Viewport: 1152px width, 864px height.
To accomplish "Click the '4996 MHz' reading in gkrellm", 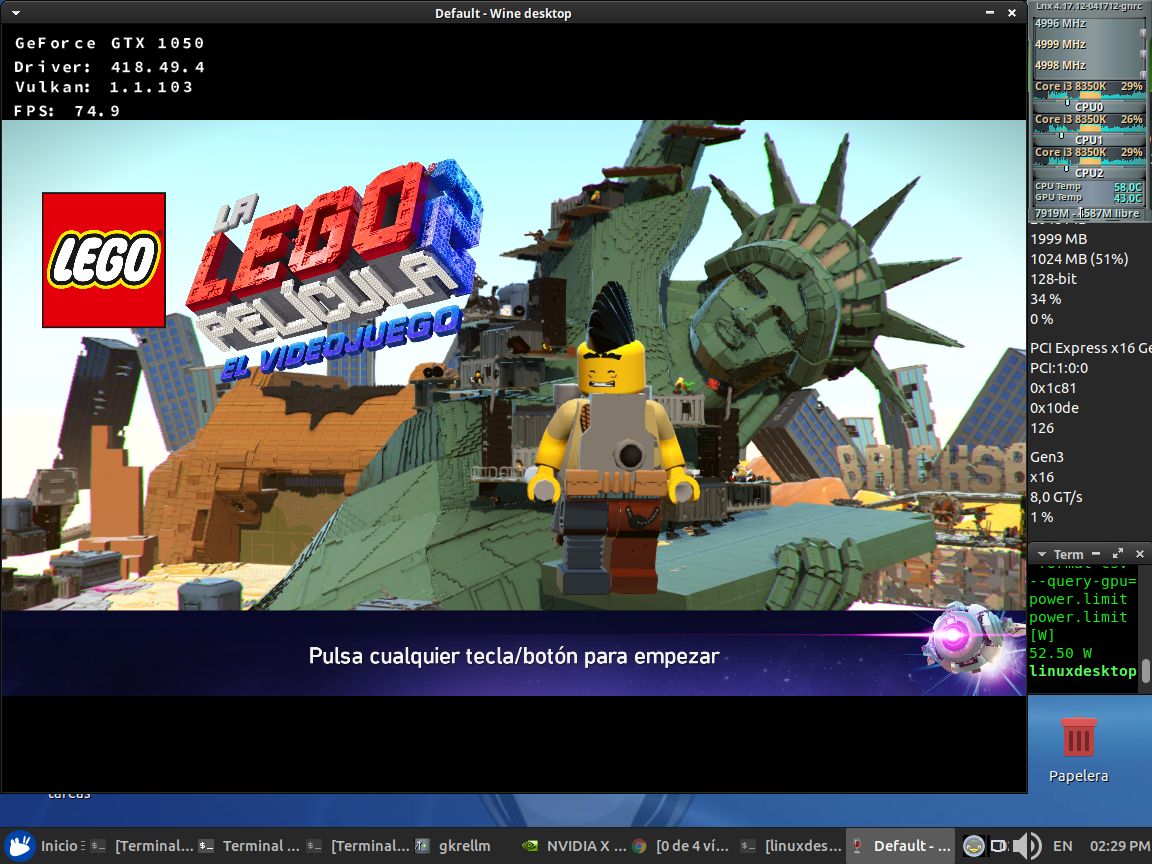I will (1060, 24).
